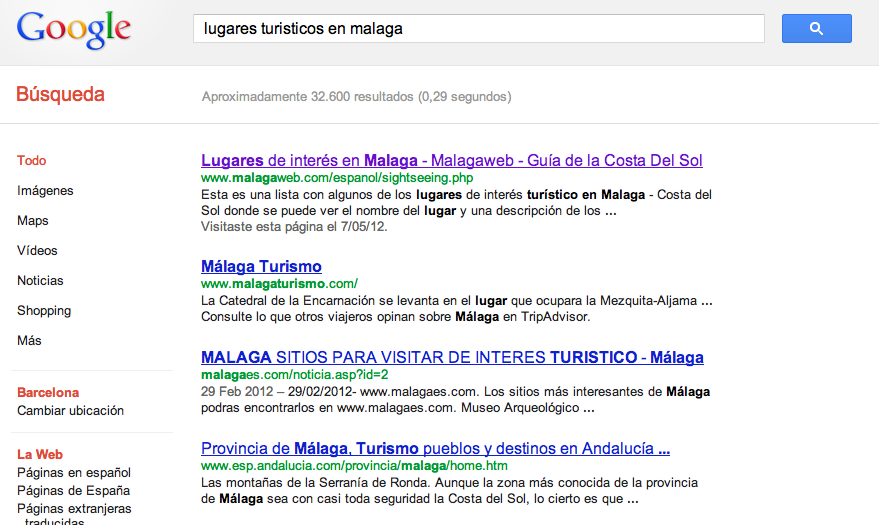The height and width of the screenshot is (525, 879).
Task: Open Provincia de Málaga, Turismo result
Action: click(x=435, y=449)
